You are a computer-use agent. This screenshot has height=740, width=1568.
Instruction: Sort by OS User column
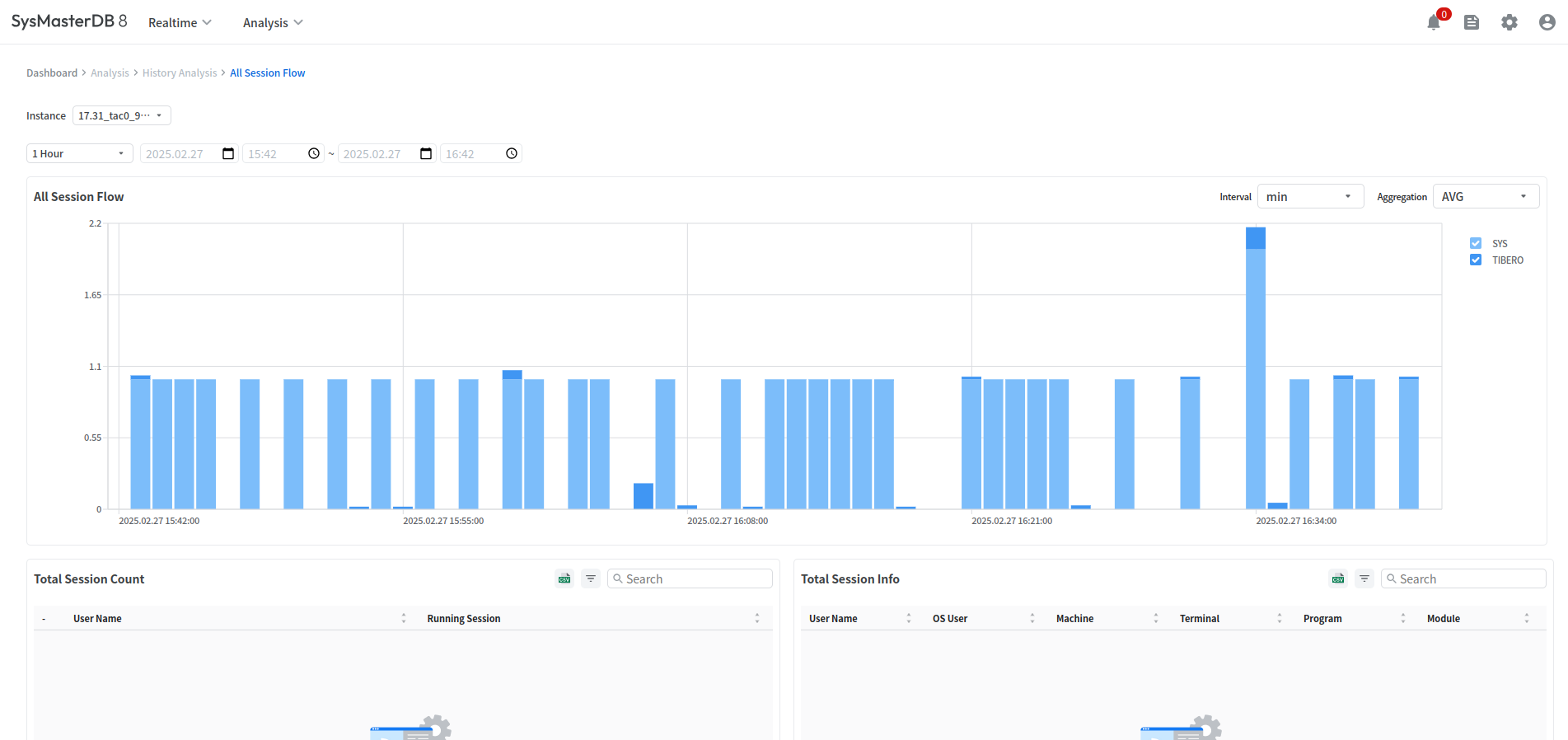click(x=1032, y=618)
